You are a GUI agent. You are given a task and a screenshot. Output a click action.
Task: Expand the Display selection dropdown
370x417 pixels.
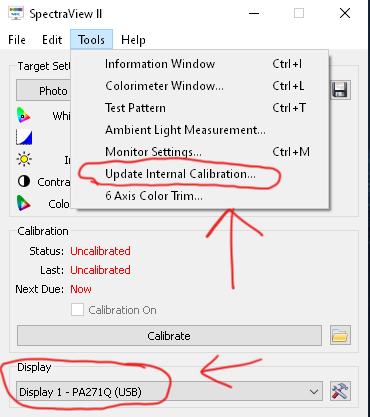169,391
